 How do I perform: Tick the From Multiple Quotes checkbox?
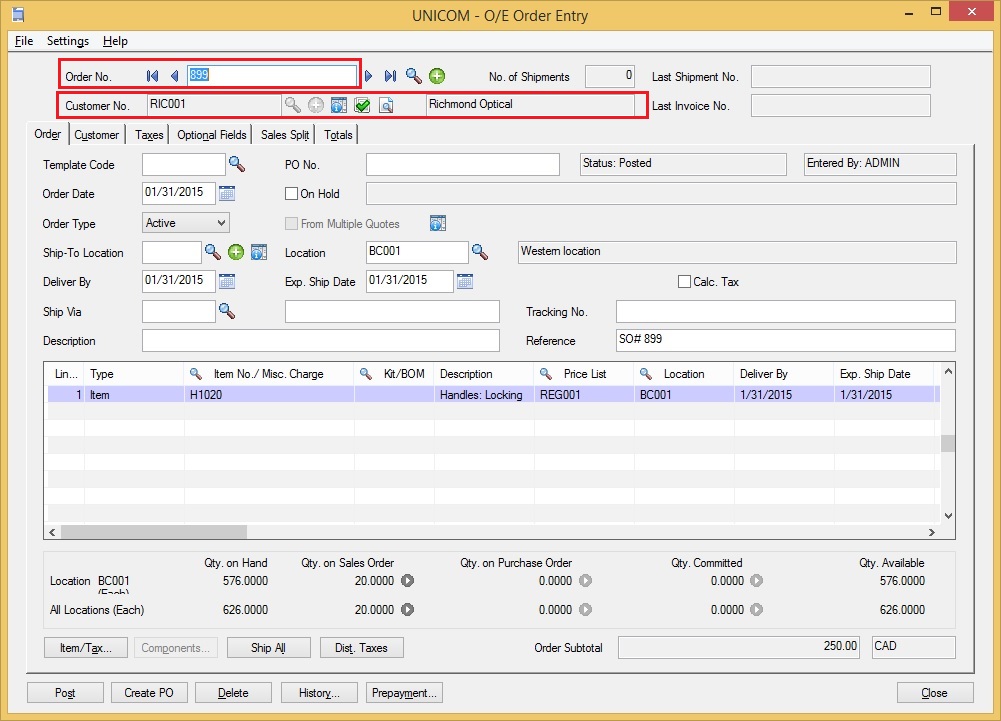click(x=292, y=224)
